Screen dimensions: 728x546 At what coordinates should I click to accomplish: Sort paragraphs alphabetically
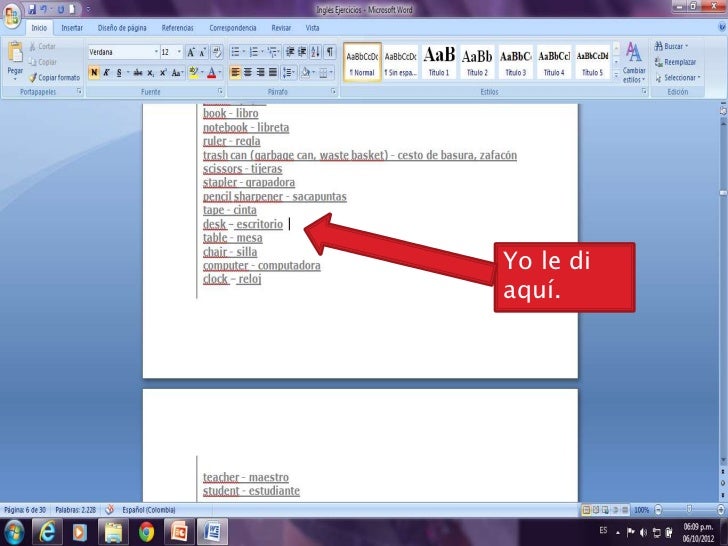[315, 52]
